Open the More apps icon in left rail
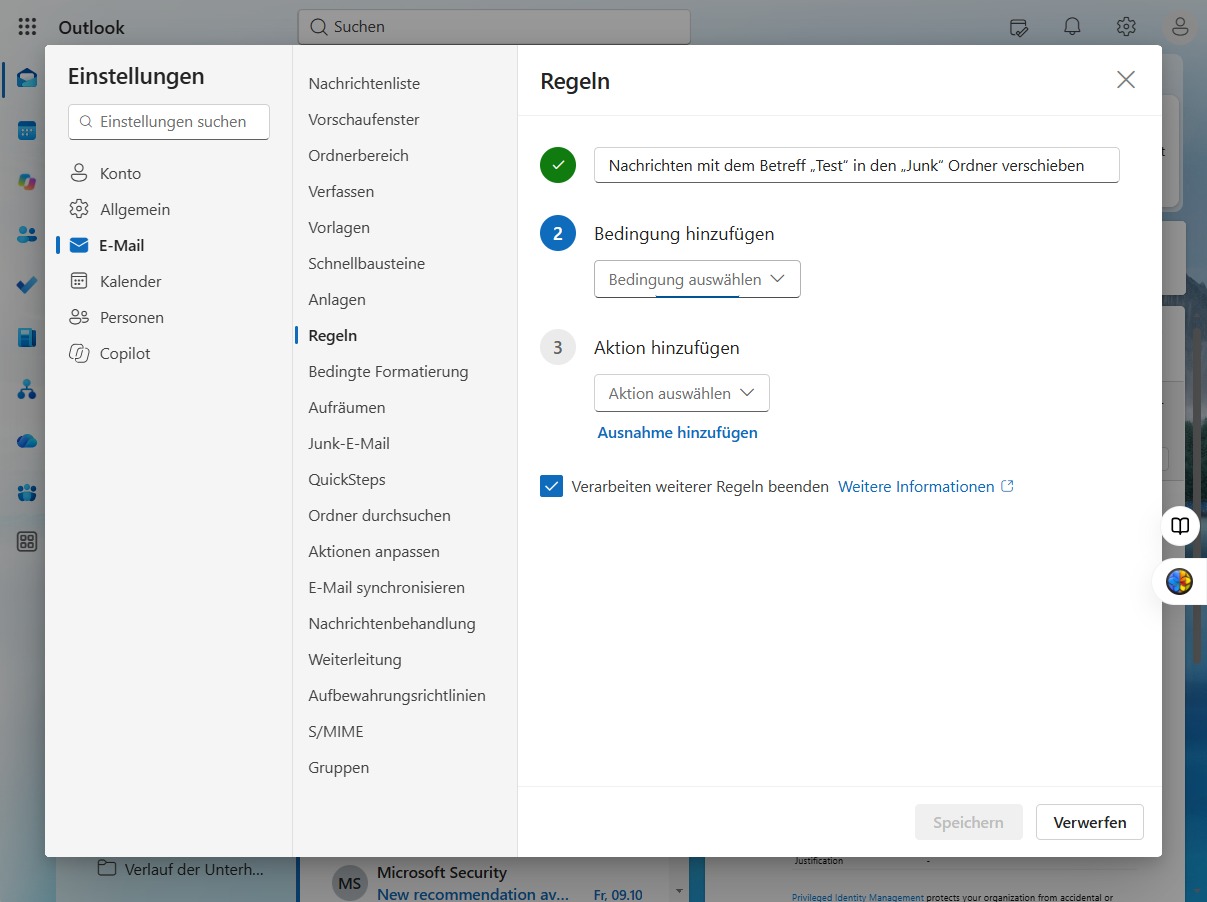This screenshot has height=902, width=1207. [27, 542]
